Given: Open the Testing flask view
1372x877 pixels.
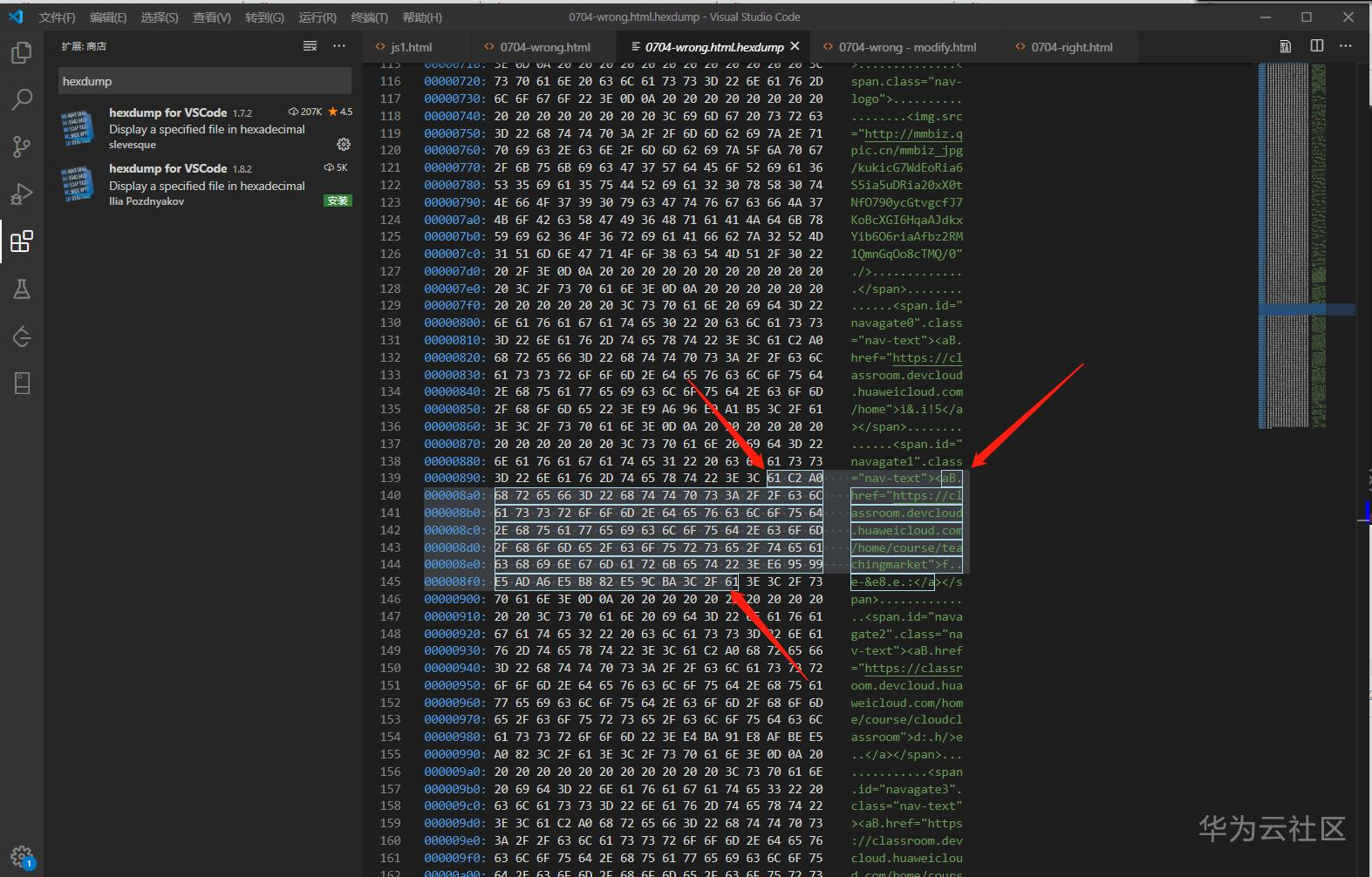Looking at the screenshot, I should click(x=21, y=289).
